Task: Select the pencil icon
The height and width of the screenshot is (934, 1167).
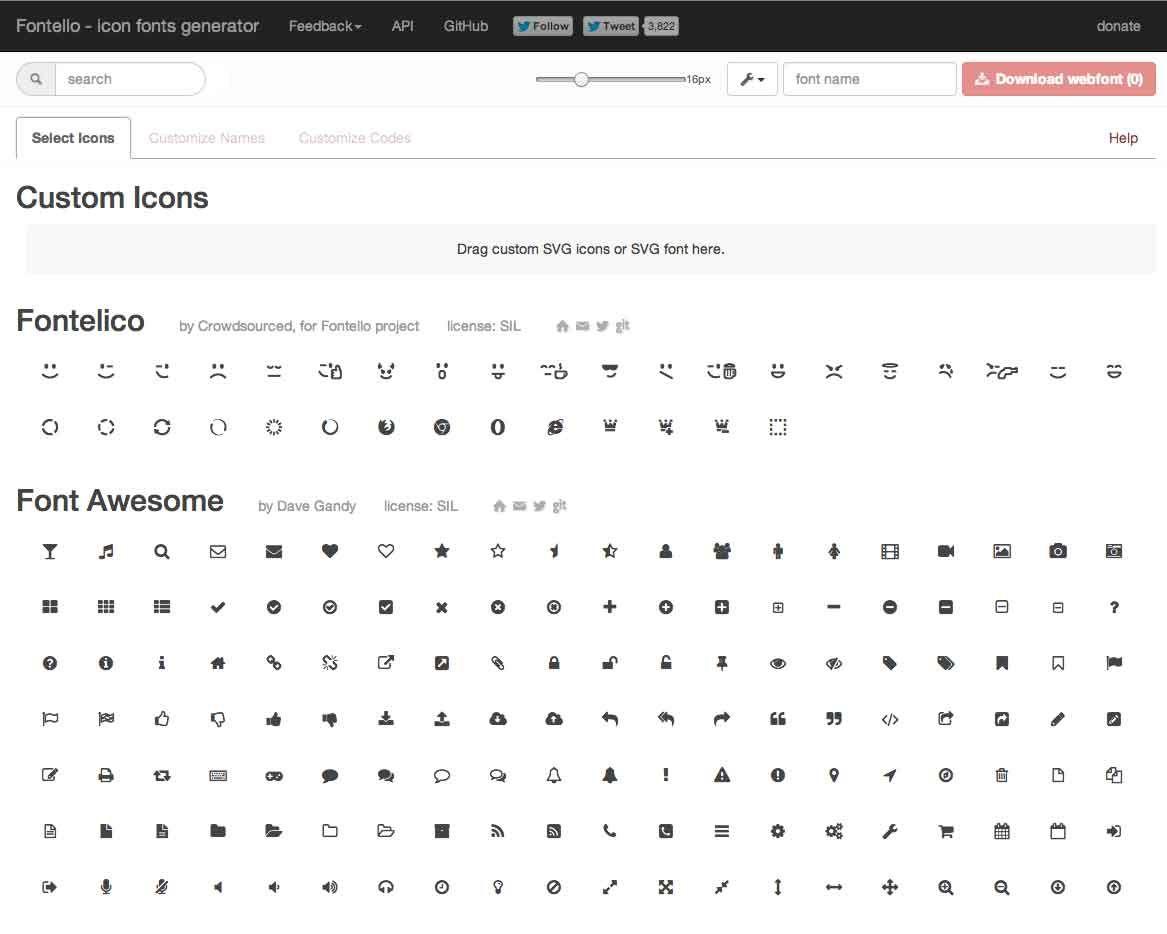Action: coord(1058,719)
